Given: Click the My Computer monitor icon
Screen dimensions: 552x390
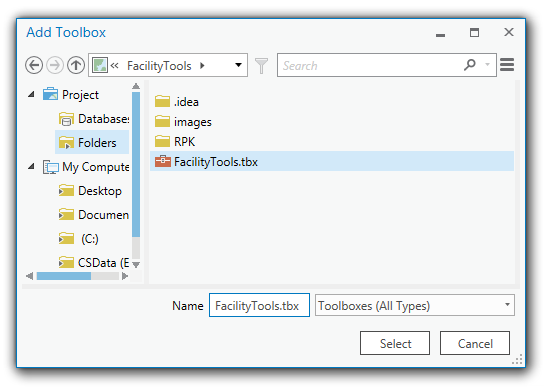Looking at the screenshot, I should 51,167.
